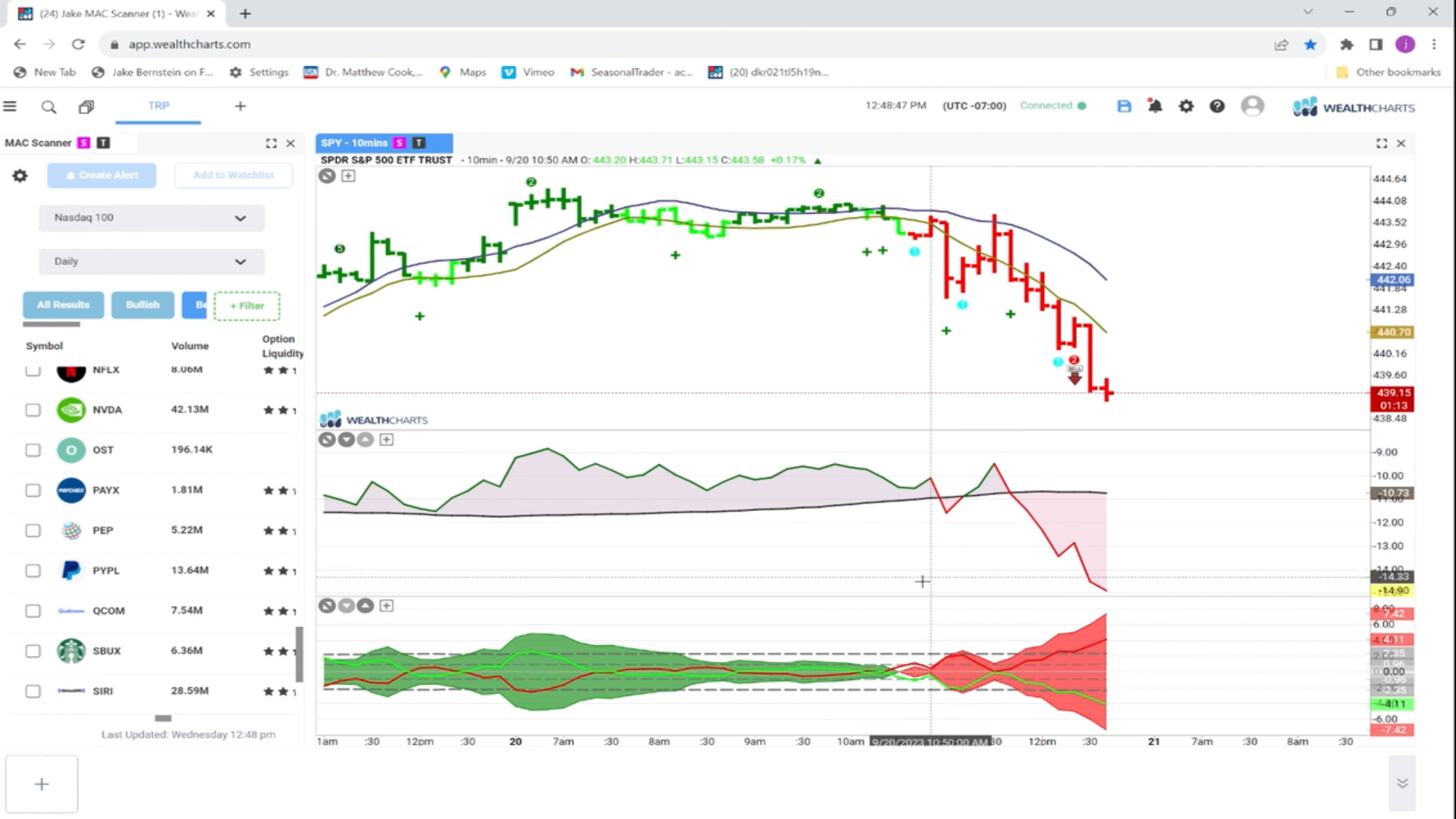This screenshot has width=1456, height=819.
Task: Click the browser address bar URL
Action: pos(190,45)
